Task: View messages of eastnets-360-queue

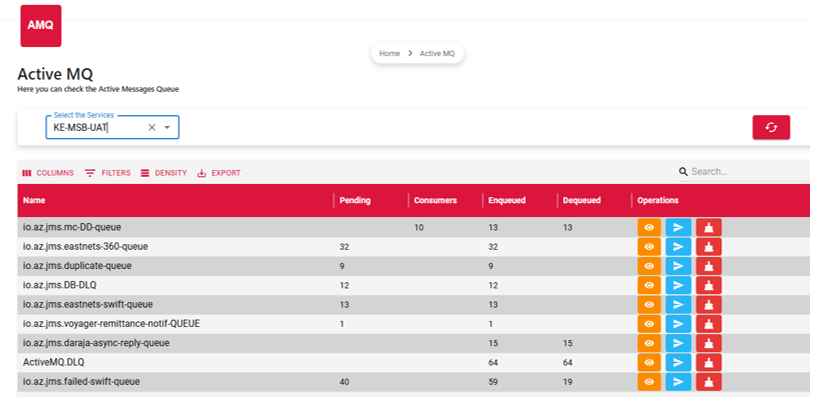Action: (x=649, y=247)
